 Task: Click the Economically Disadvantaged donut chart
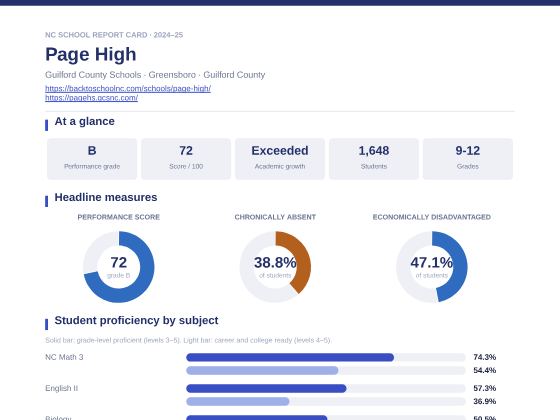[431, 267]
